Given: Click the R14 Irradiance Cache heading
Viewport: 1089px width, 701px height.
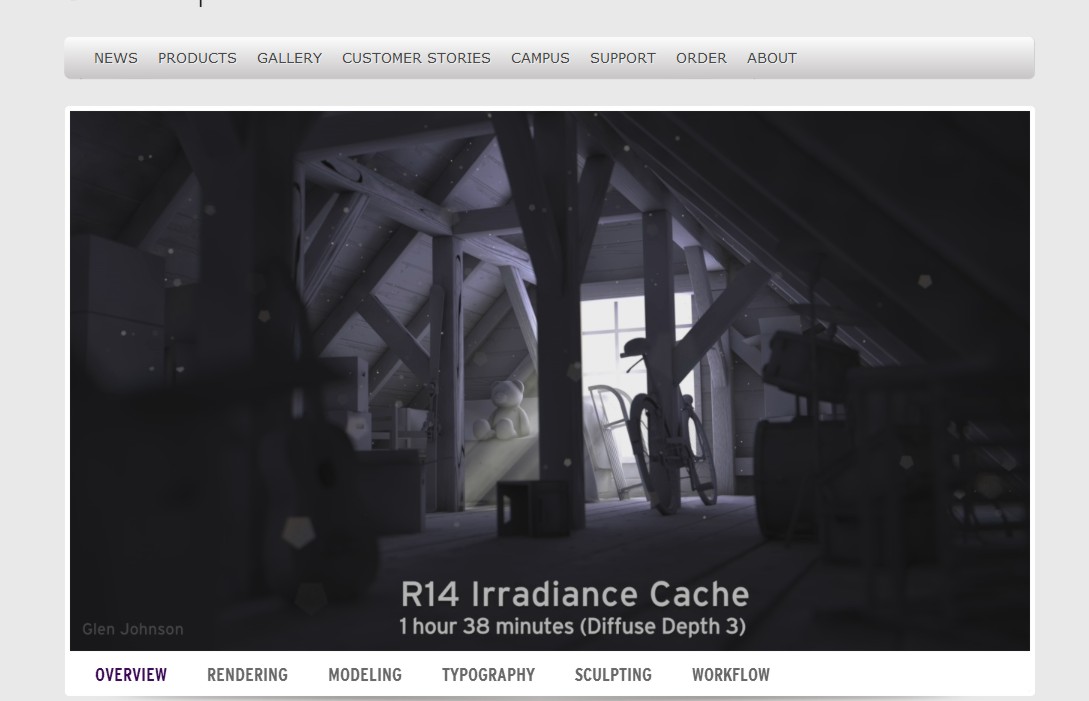Looking at the screenshot, I should (x=574, y=595).
